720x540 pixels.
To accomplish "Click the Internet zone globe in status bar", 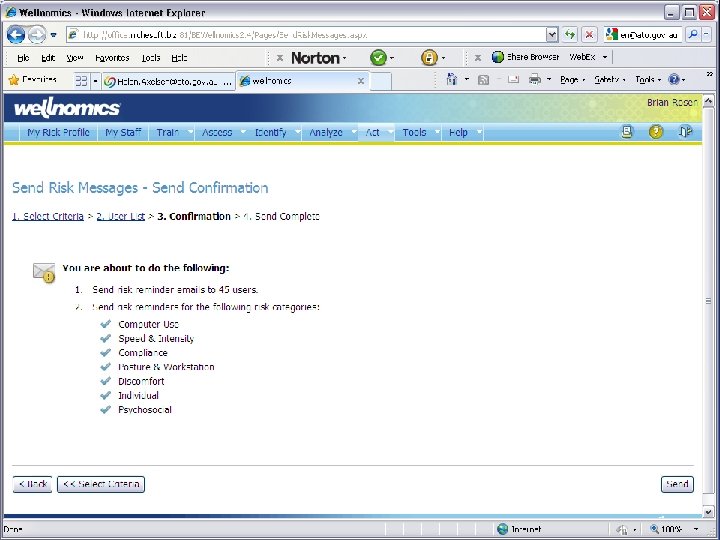I will click(x=503, y=529).
